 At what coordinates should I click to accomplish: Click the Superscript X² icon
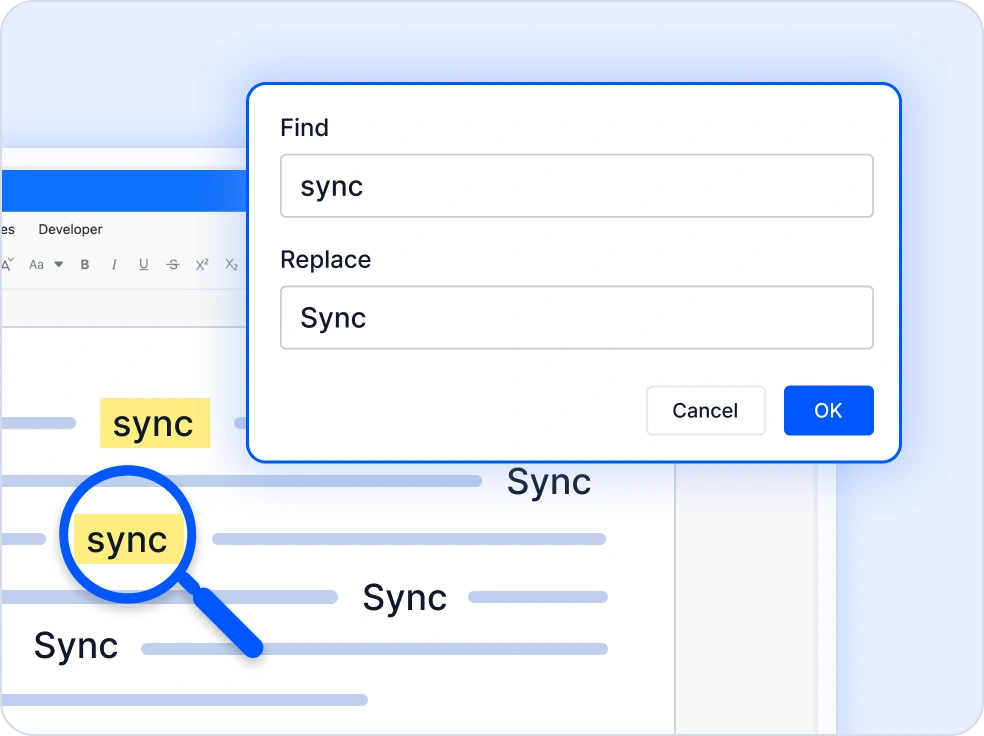point(202,265)
